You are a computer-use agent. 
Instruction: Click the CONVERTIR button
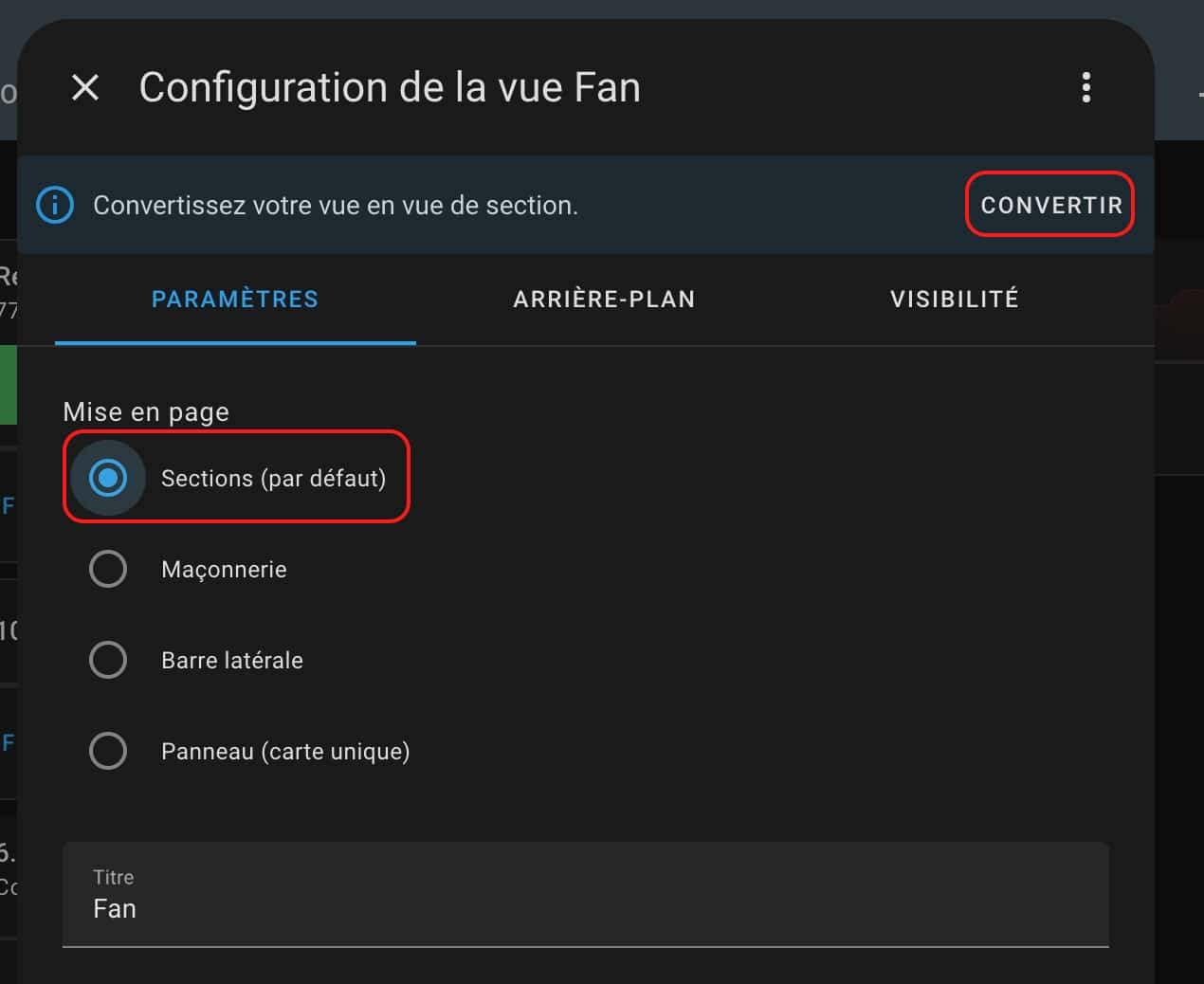click(x=1050, y=205)
